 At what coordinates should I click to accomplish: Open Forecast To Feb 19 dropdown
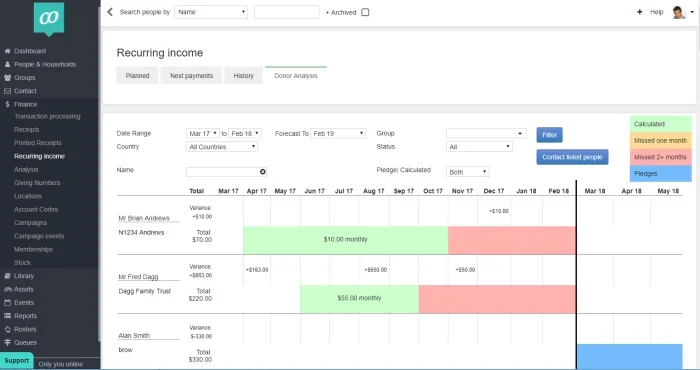(x=338, y=133)
